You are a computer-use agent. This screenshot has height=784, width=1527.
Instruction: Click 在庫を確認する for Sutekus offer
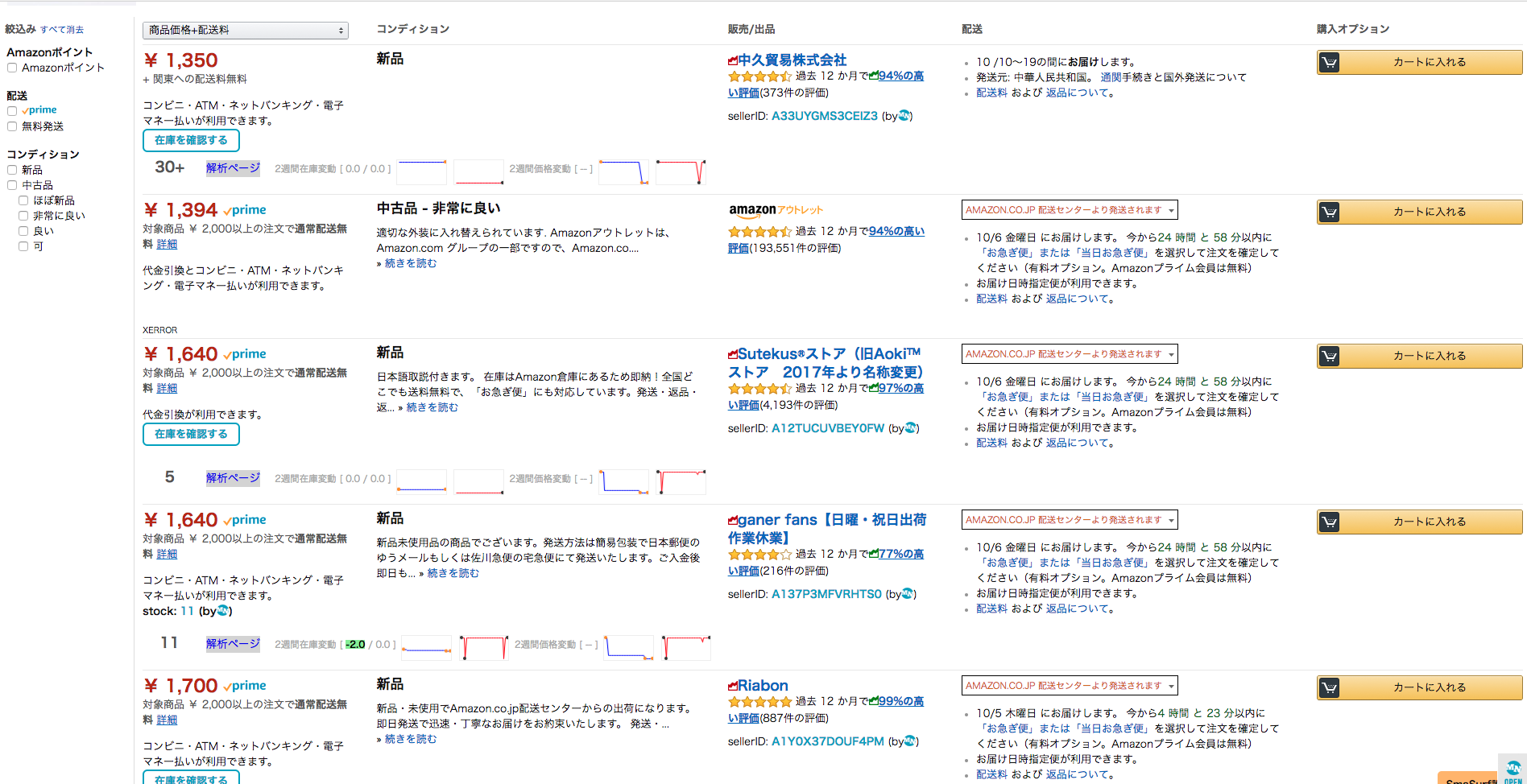(191, 434)
